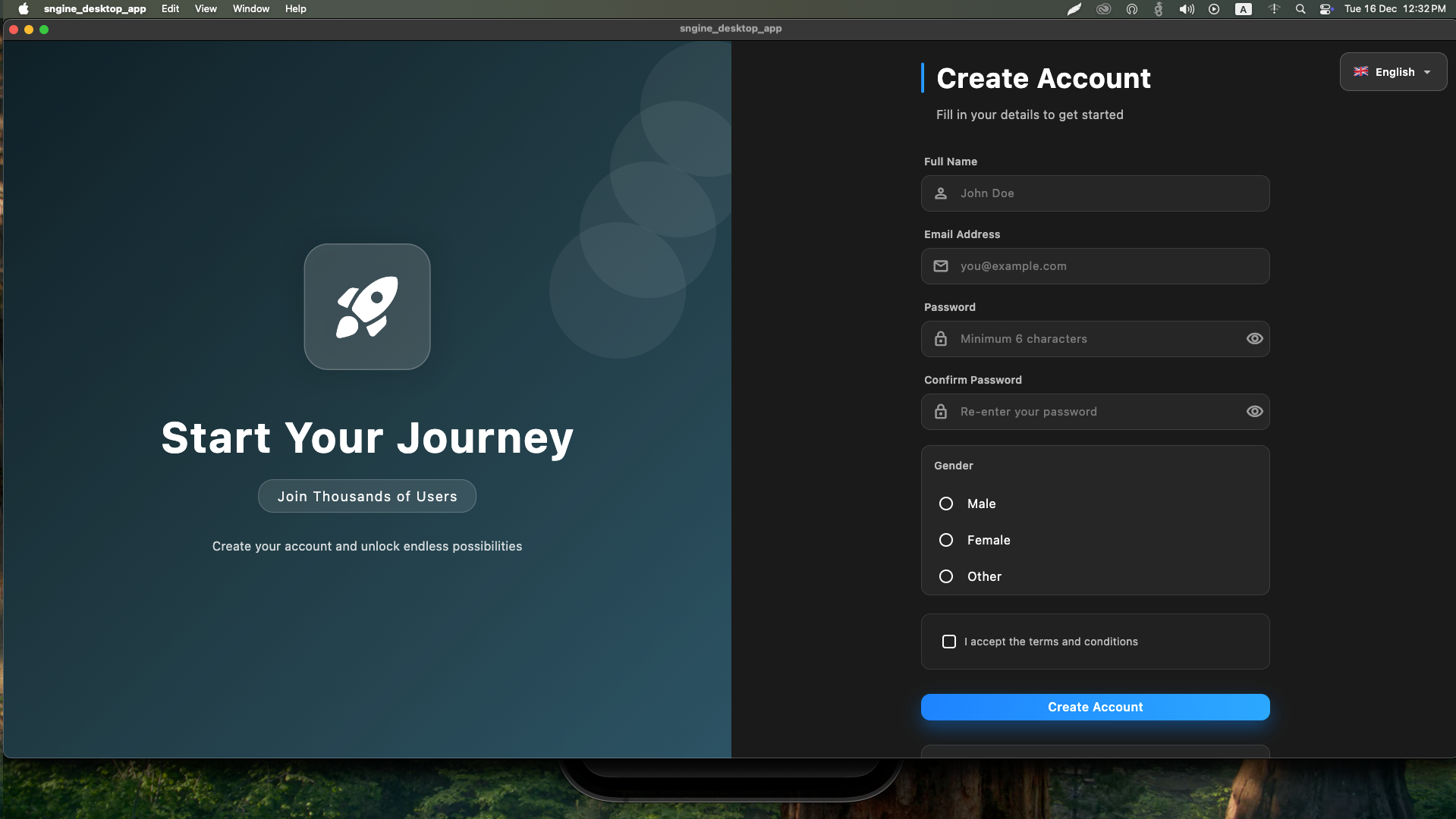The height and width of the screenshot is (819, 1456).
Task: Open the Window menu
Action: (x=250, y=8)
